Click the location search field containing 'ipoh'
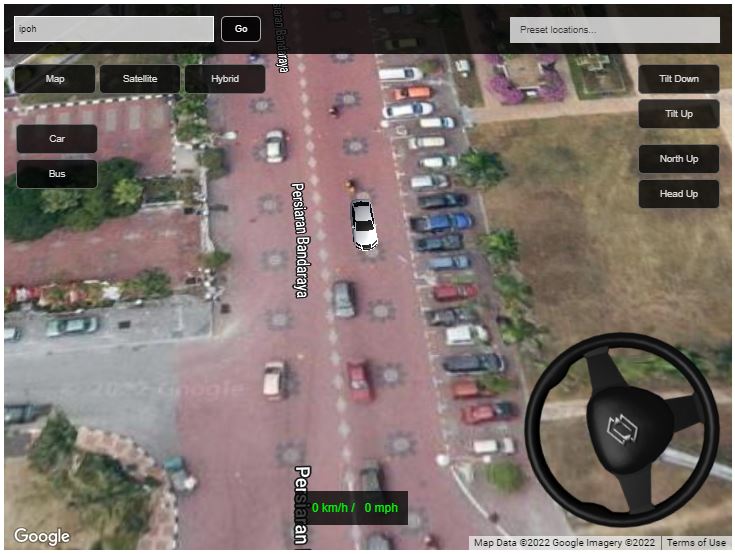Screen dimensions: 735x554 click(x=114, y=29)
